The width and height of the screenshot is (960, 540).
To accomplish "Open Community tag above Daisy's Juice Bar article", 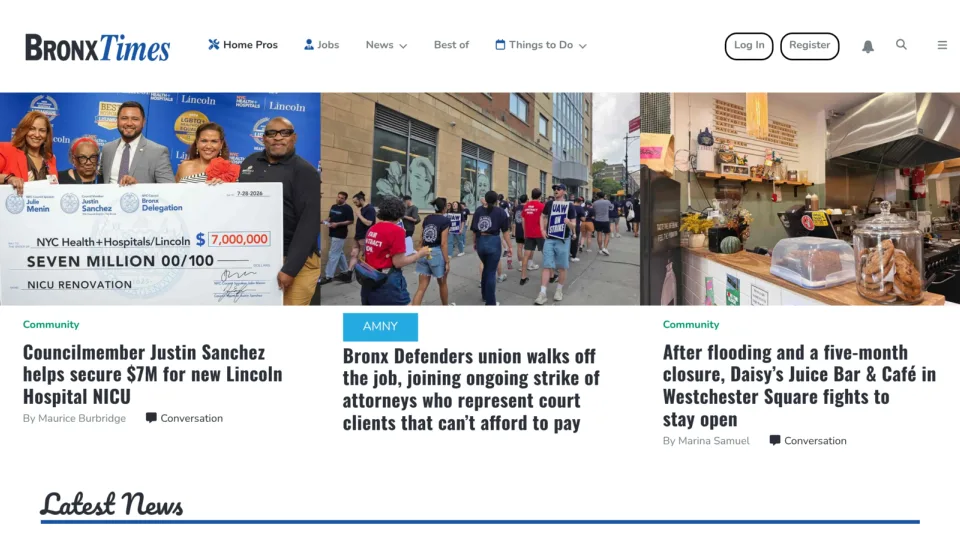I will pos(691,324).
